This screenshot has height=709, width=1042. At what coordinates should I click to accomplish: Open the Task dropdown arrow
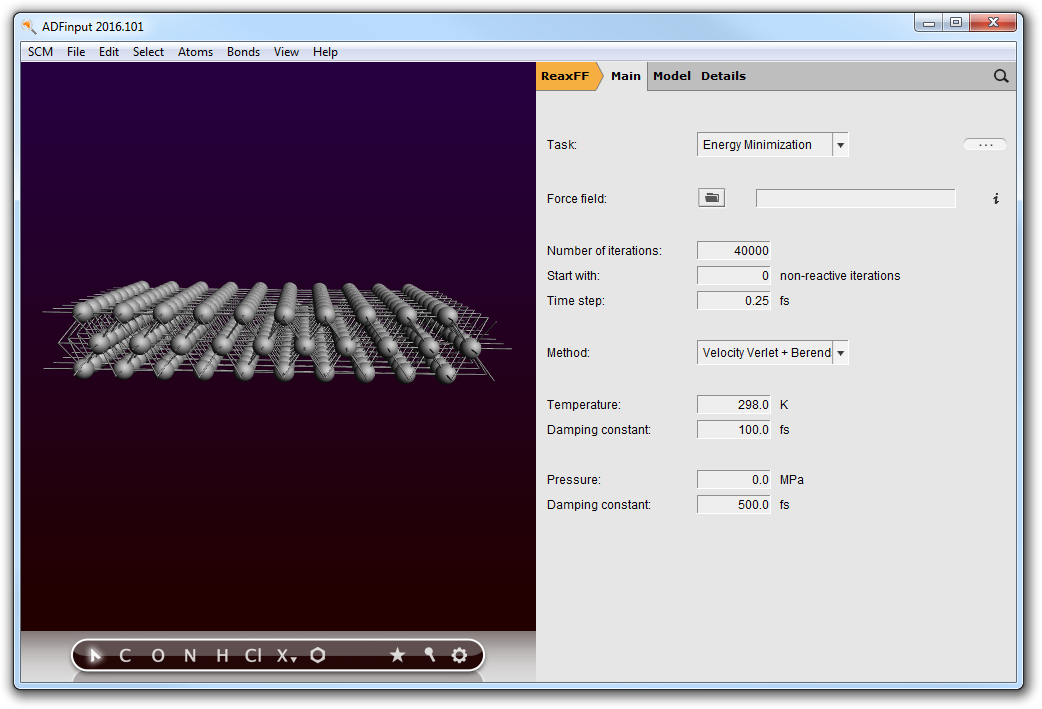840,145
